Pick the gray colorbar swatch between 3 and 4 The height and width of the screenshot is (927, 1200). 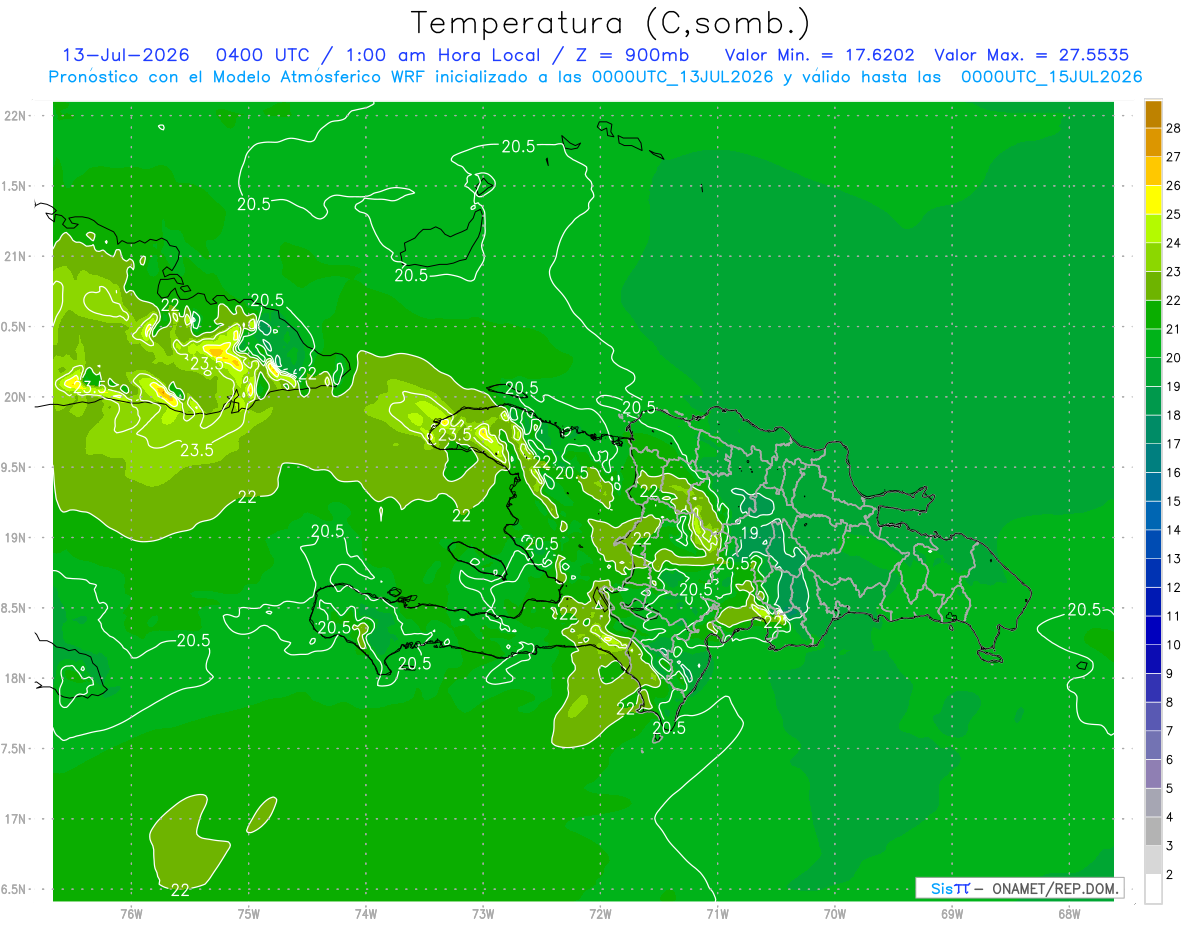point(1153,832)
